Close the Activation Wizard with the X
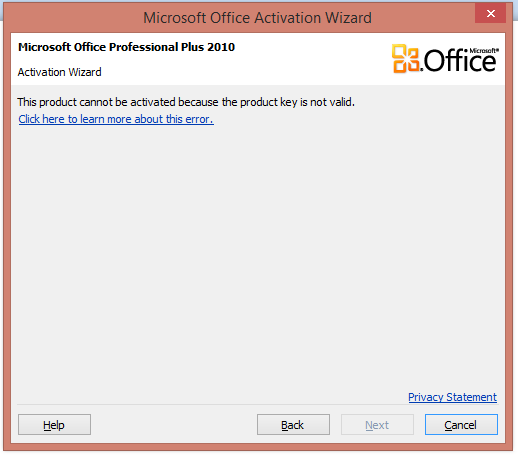 point(490,13)
